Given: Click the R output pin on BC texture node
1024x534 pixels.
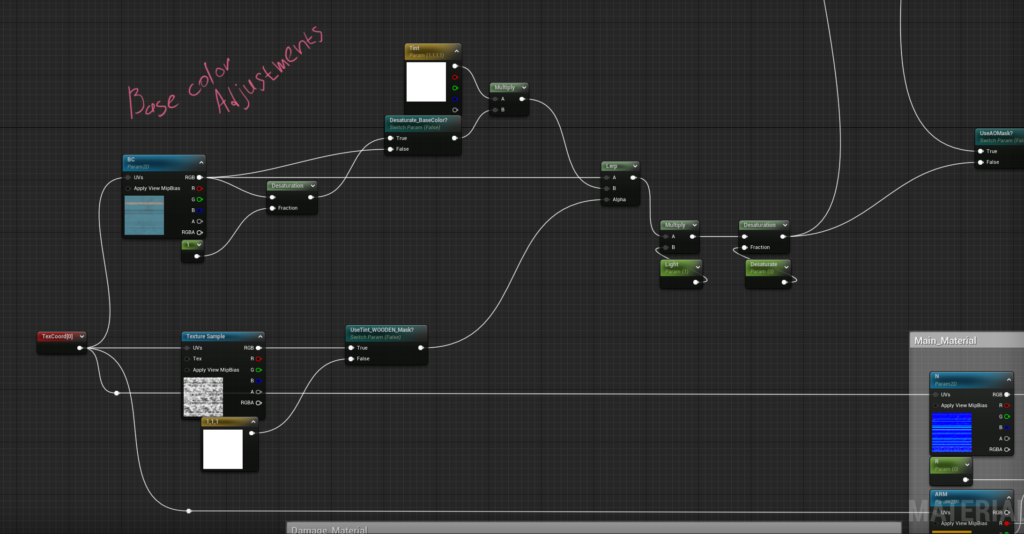Looking at the screenshot, I should tap(199, 189).
